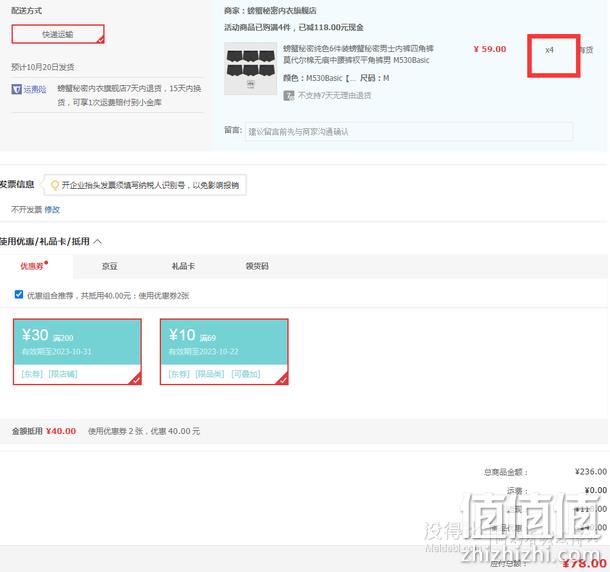The image size is (610, 572).
Task: Click the 不支持7天无理由退货 icon
Action: pyautogui.click(x=289, y=95)
